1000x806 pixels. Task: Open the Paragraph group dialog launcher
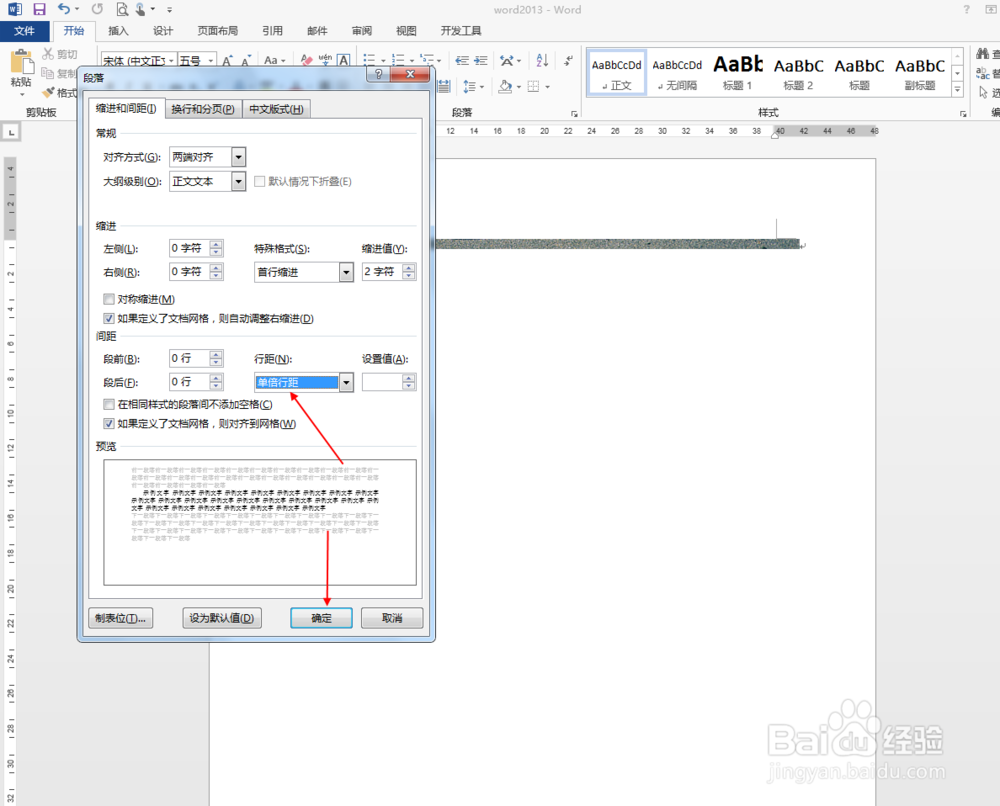pos(574,114)
